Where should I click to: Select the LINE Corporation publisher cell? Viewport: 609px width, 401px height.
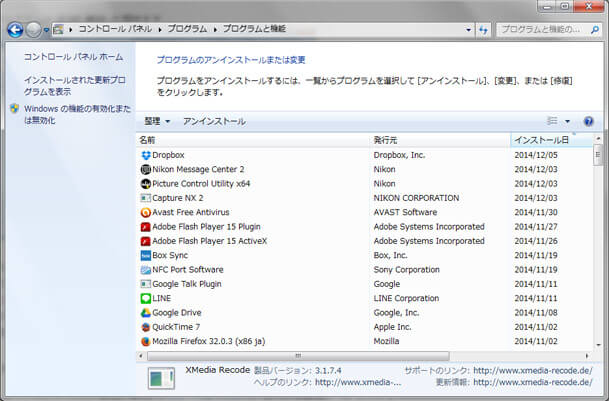point(406,298)
